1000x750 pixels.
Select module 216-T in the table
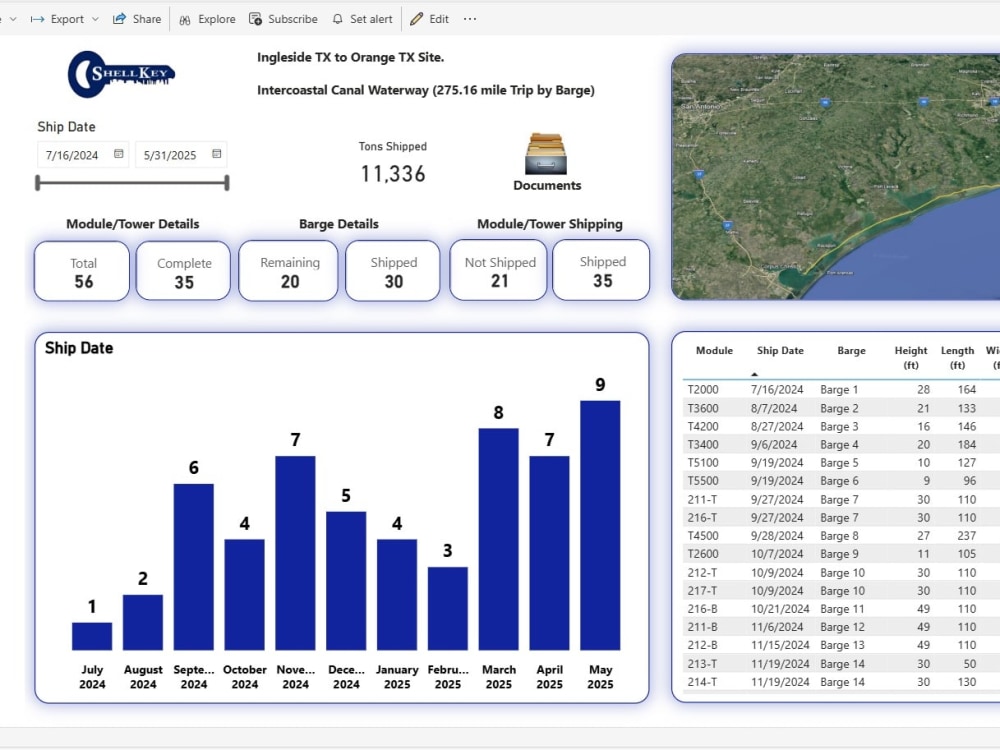click(x=702, y=518)
